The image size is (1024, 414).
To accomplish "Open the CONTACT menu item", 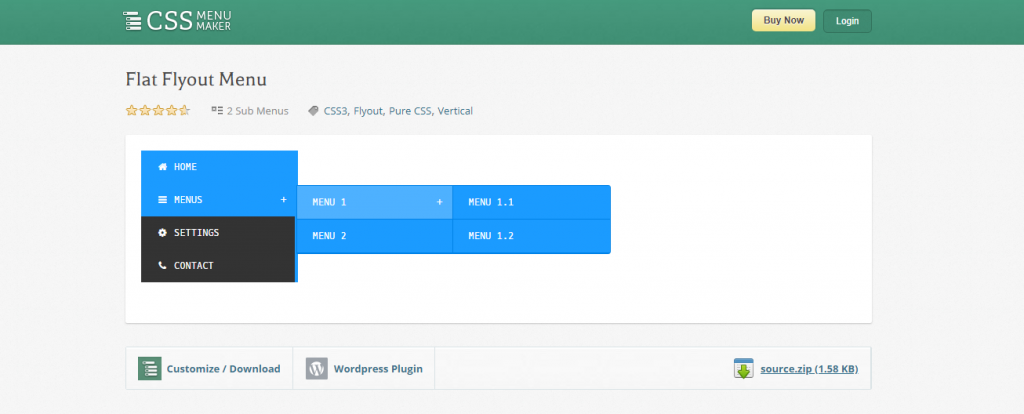I will tap(218, 266).
